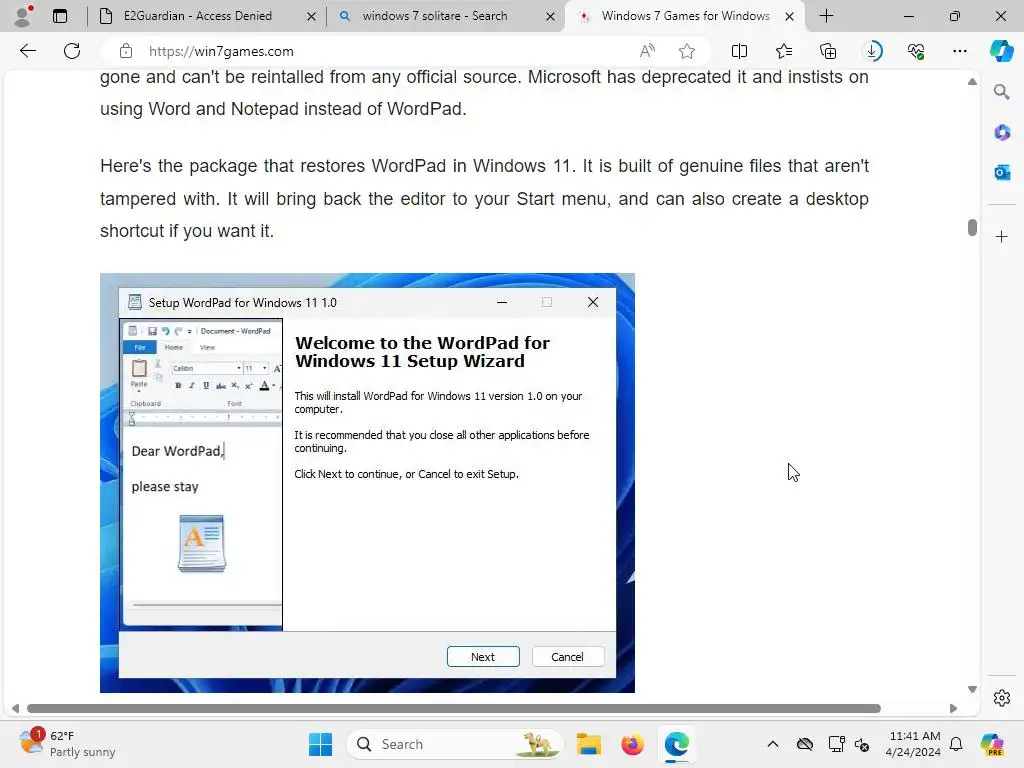Viewport: 1024px width, 768px height.
Task: Open split screen icon
Action: coord(739,51)
